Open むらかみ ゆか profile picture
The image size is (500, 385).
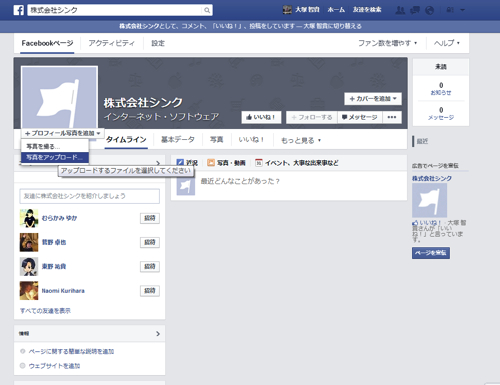(x=29, y=218)
